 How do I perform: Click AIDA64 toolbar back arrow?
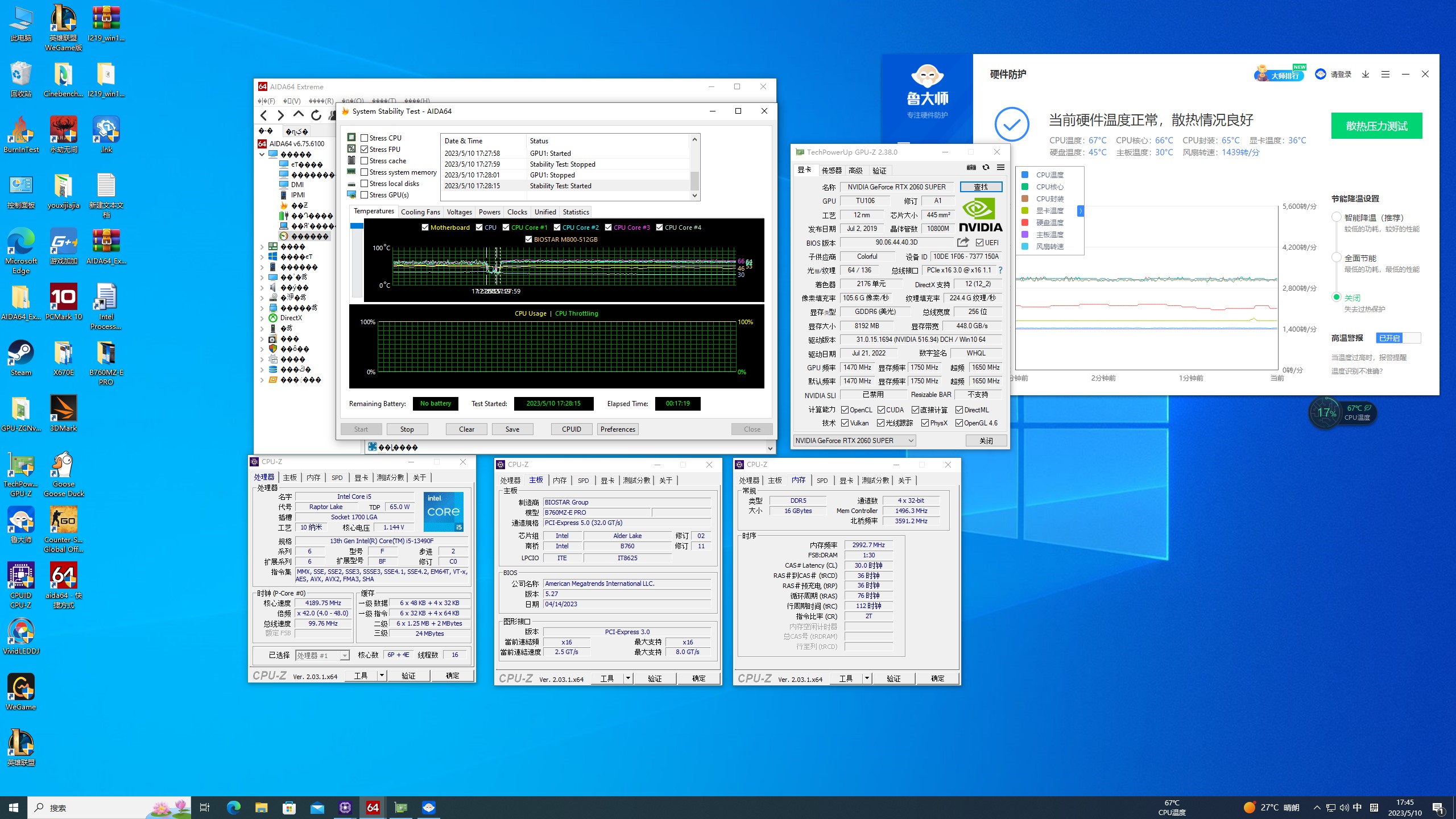pos(264,115)
